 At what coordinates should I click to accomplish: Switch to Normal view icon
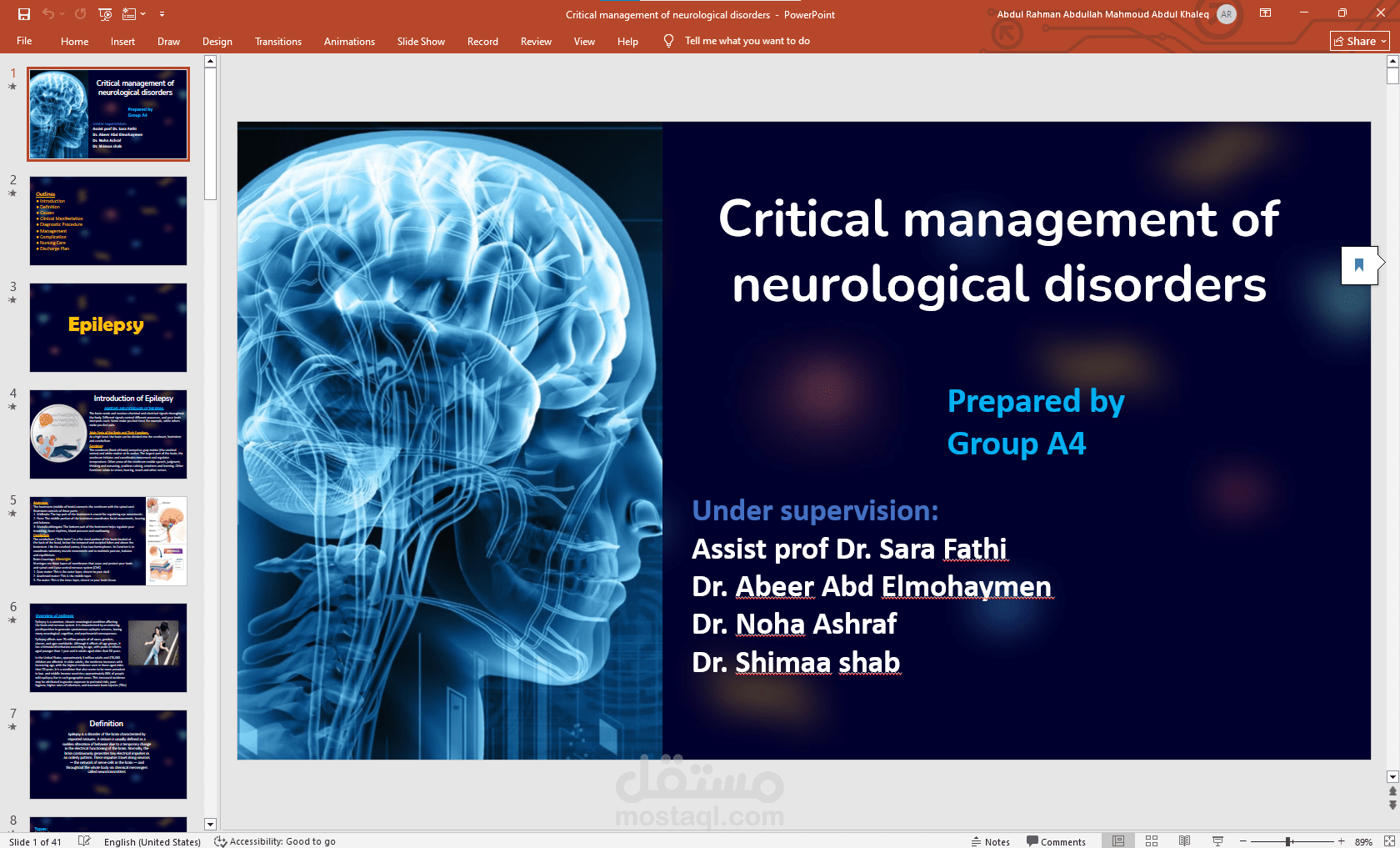click(x=1118, y=840)
